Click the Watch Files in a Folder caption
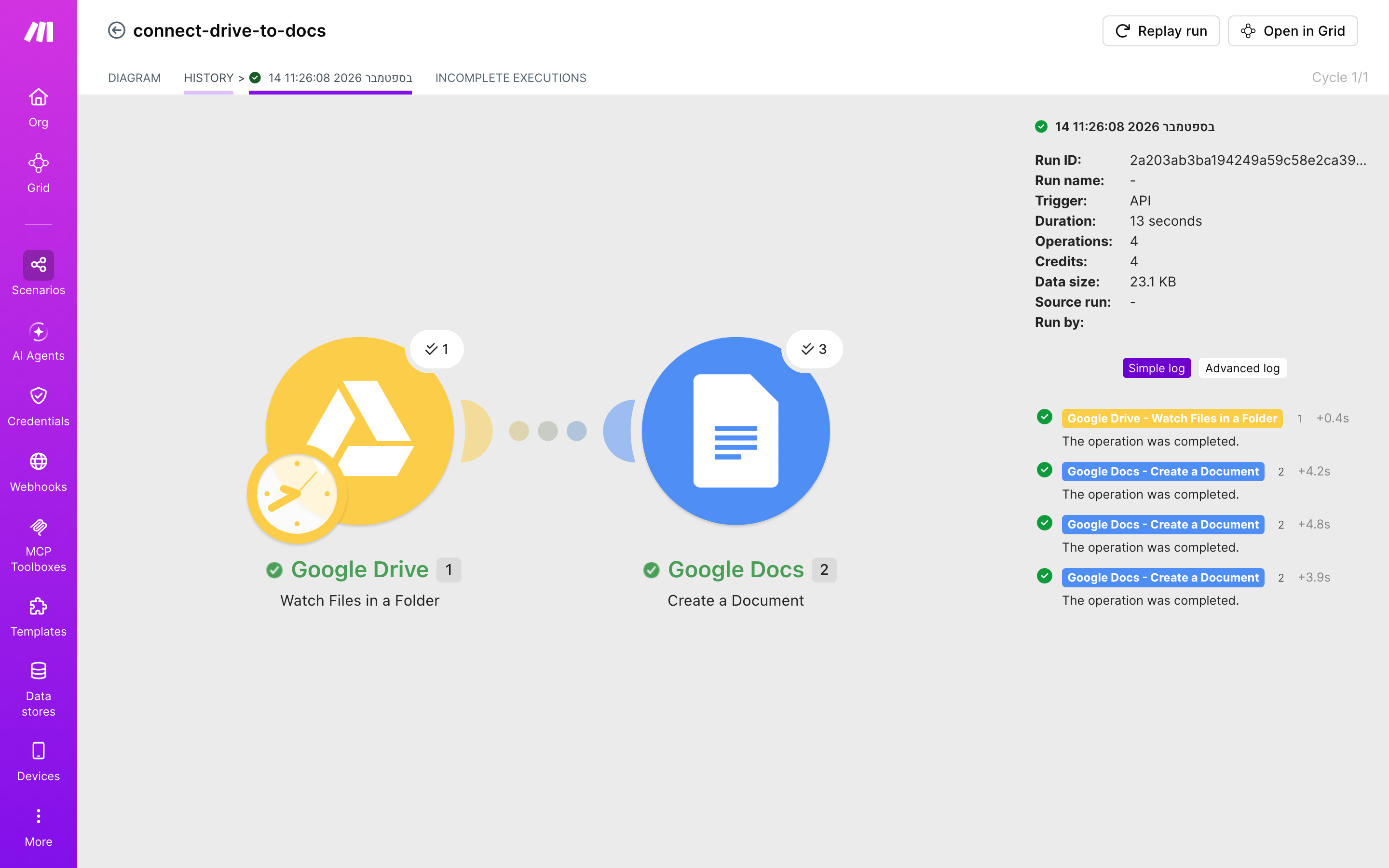The width and height of the screenshot is (1389, 868). [x=360, y=600]
